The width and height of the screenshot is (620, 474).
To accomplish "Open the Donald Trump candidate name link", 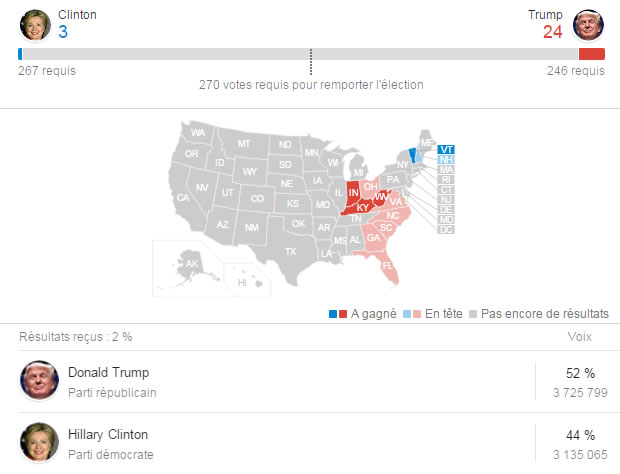I will pyautogui.click(x=108, y=372).
